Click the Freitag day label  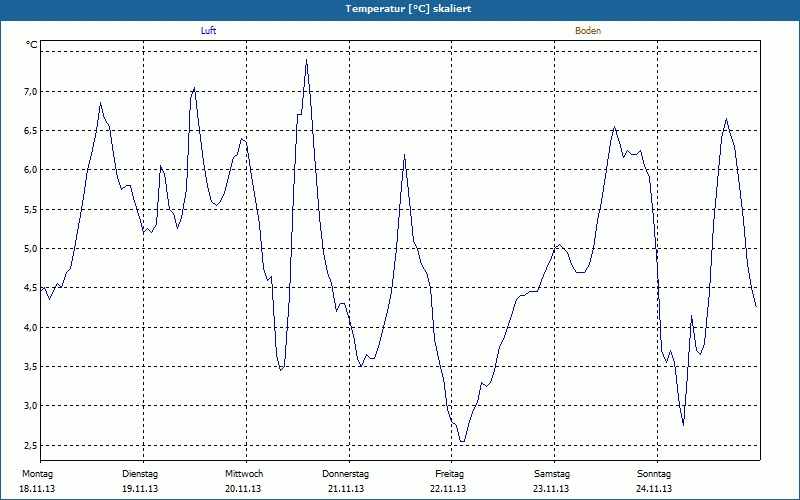(x=449, y=474)
